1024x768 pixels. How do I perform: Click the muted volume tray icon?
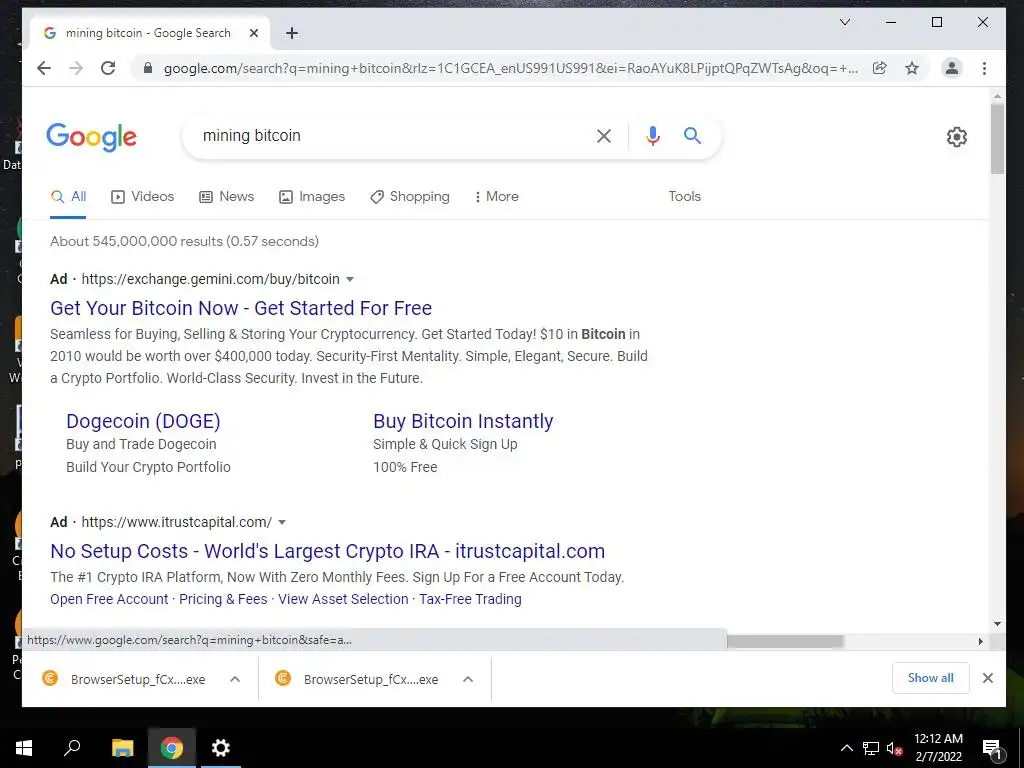[x=895, y=748]
